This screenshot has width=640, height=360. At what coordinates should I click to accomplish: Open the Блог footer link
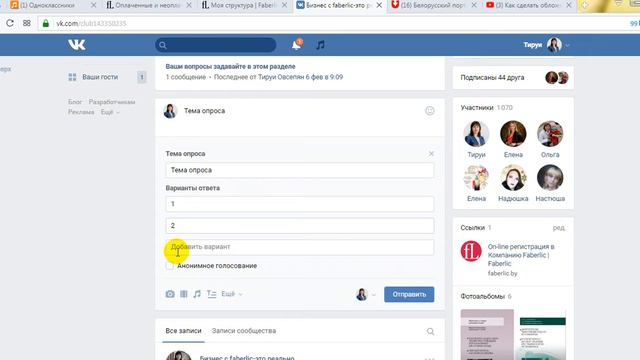[75, 102]
